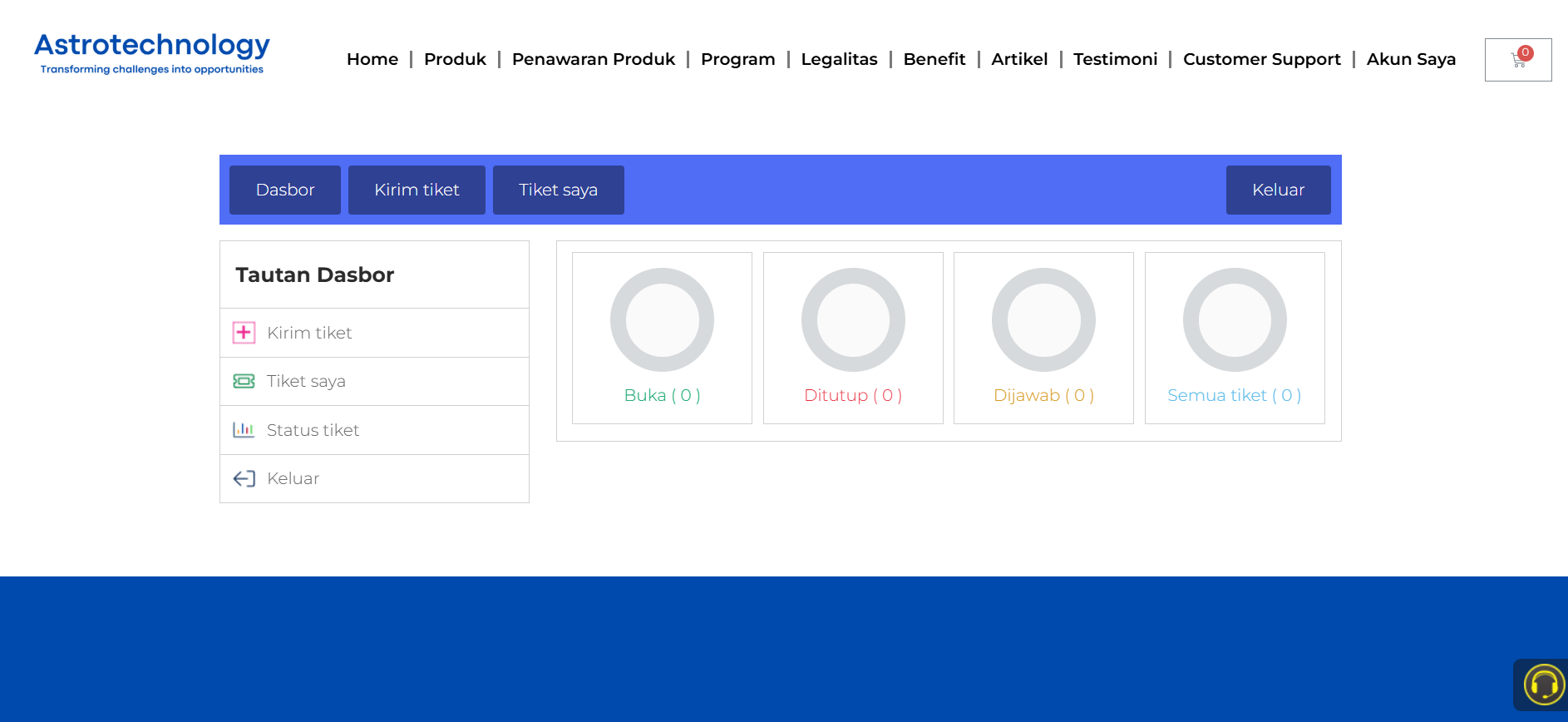Image resolution: width=1568 pixels, height=722 pixels.
Task: View the Ditutup tickets card
Action: pyautogui.click(x=853, y=338)
